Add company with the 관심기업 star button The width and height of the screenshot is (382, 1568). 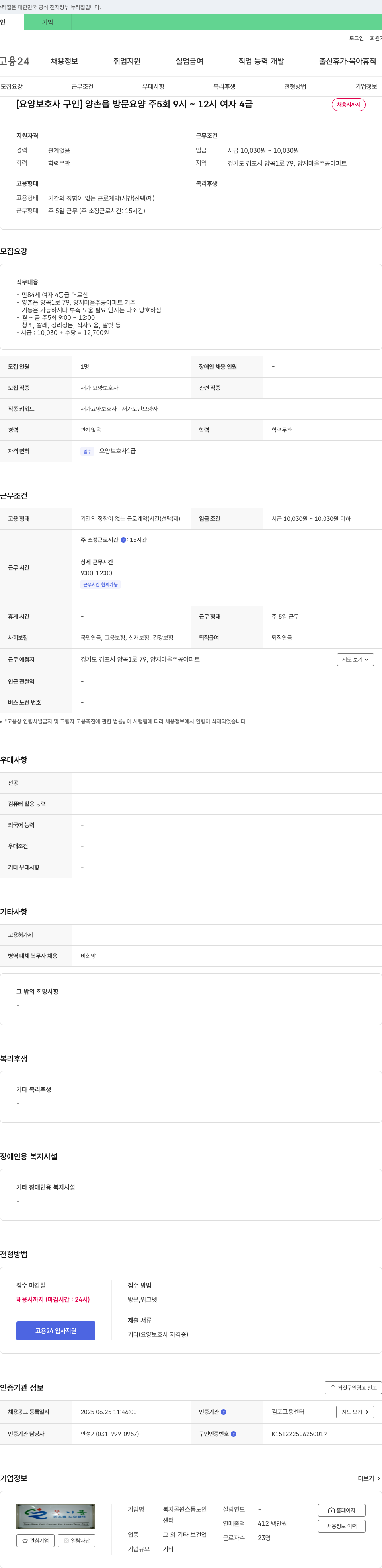click(35, 1541)
